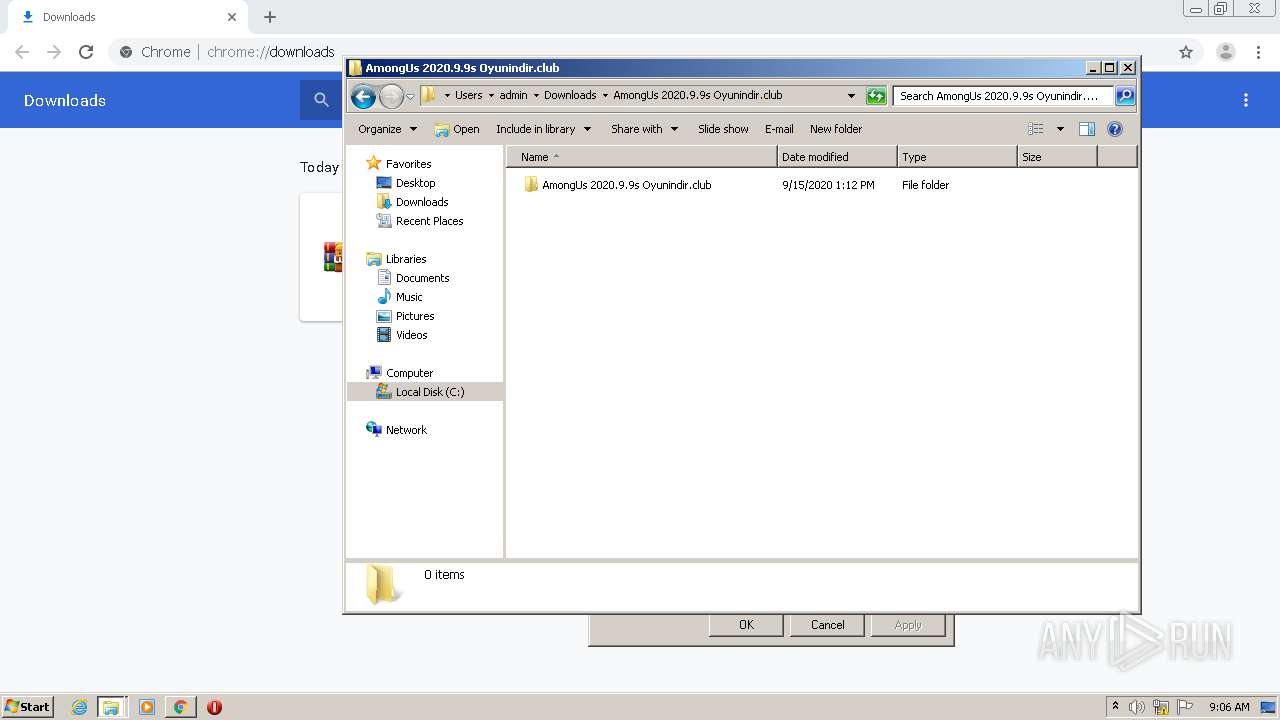The image size is (1280, 720).
Task: Open Downloads page three-dot menu
Action: click(1246, 100)
